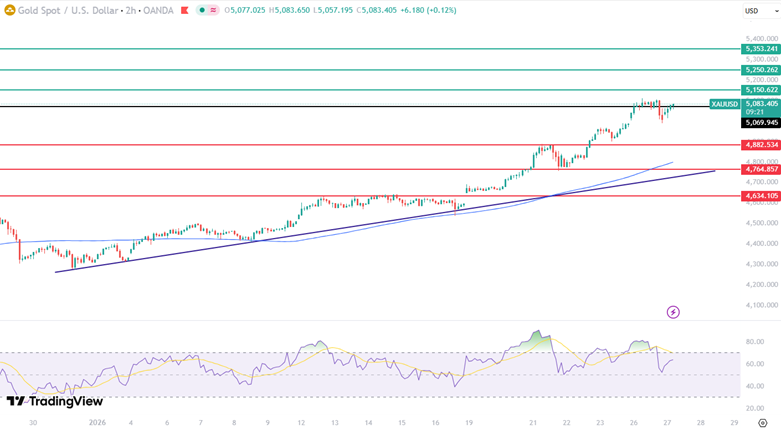Click the gold symbol logo icon

coord(9,10)
